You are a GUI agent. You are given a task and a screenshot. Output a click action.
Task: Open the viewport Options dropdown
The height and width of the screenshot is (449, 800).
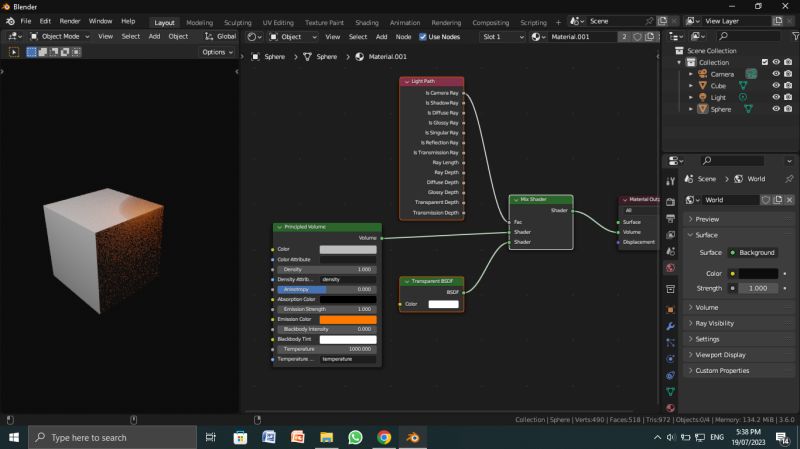pos(217,52)
